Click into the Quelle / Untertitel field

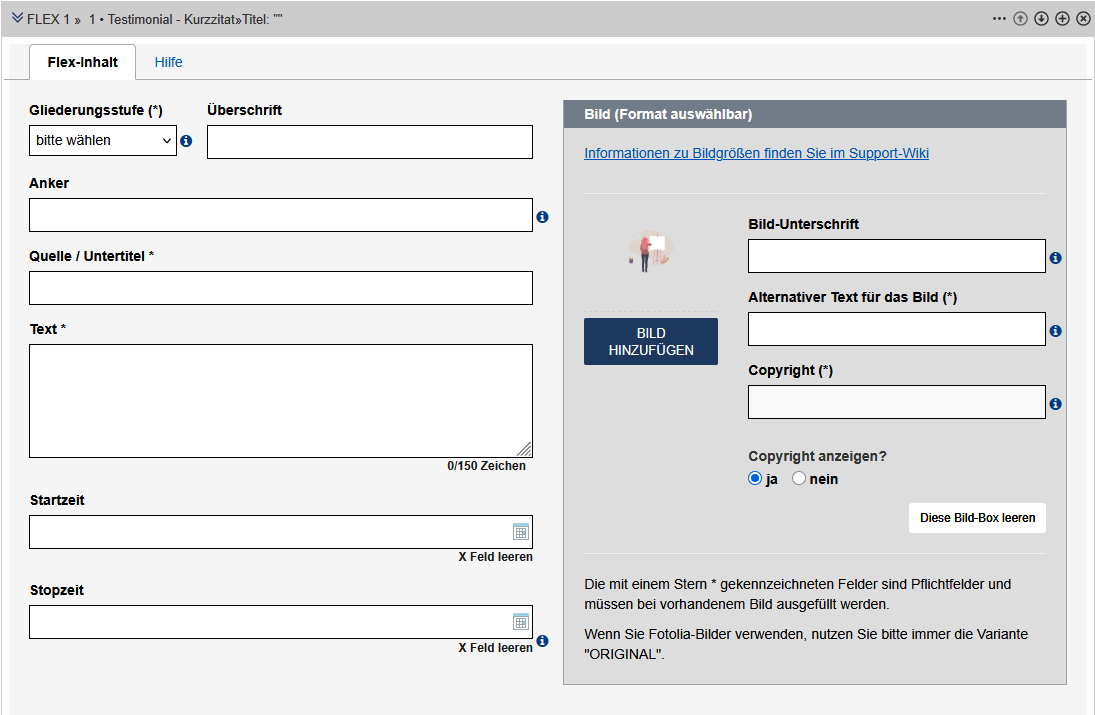pyautogui.click(x=280, y=288)
